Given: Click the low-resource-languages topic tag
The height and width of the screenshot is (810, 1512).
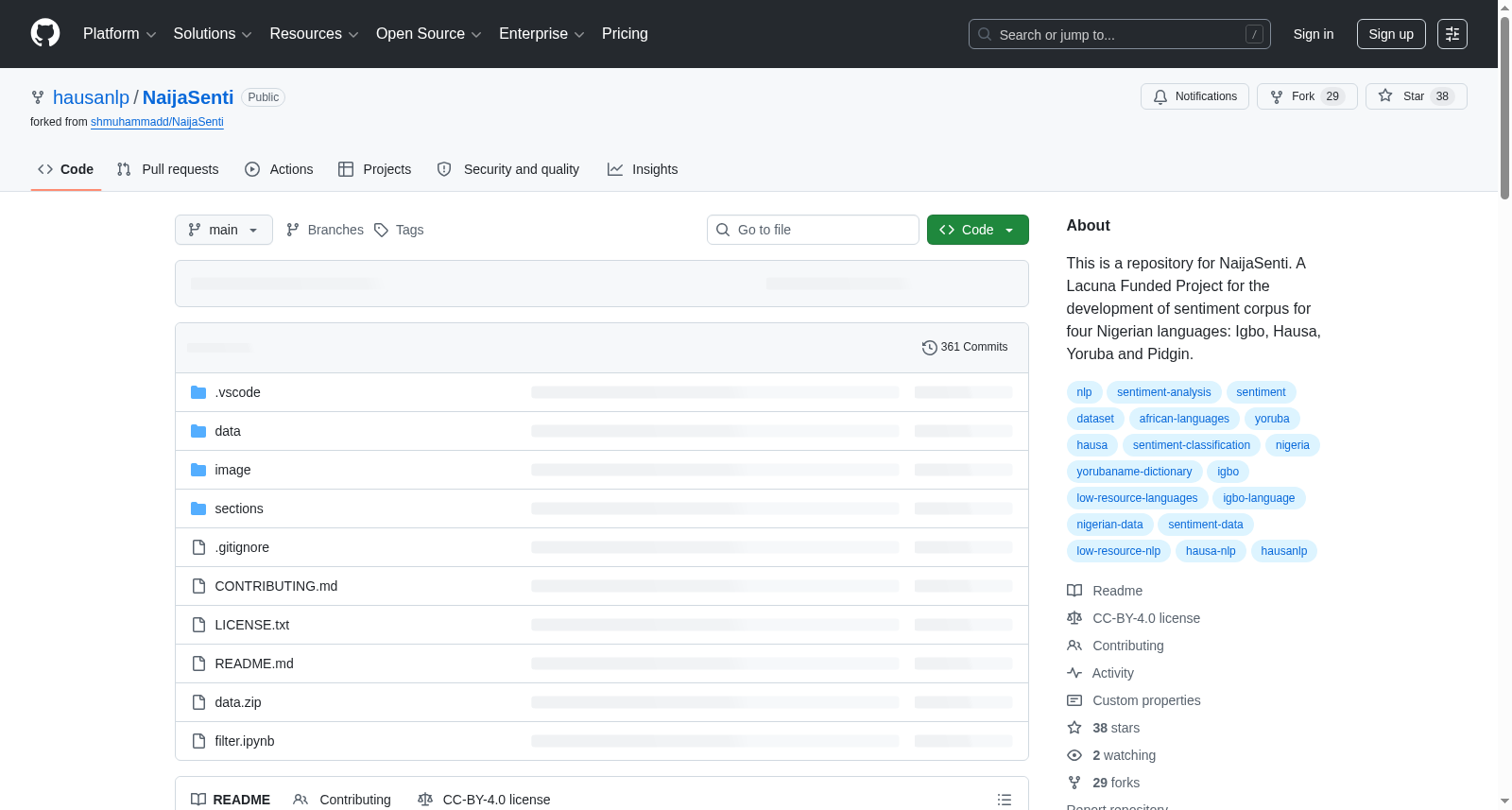Looking at the screenshot, I should coord(1137,498).
